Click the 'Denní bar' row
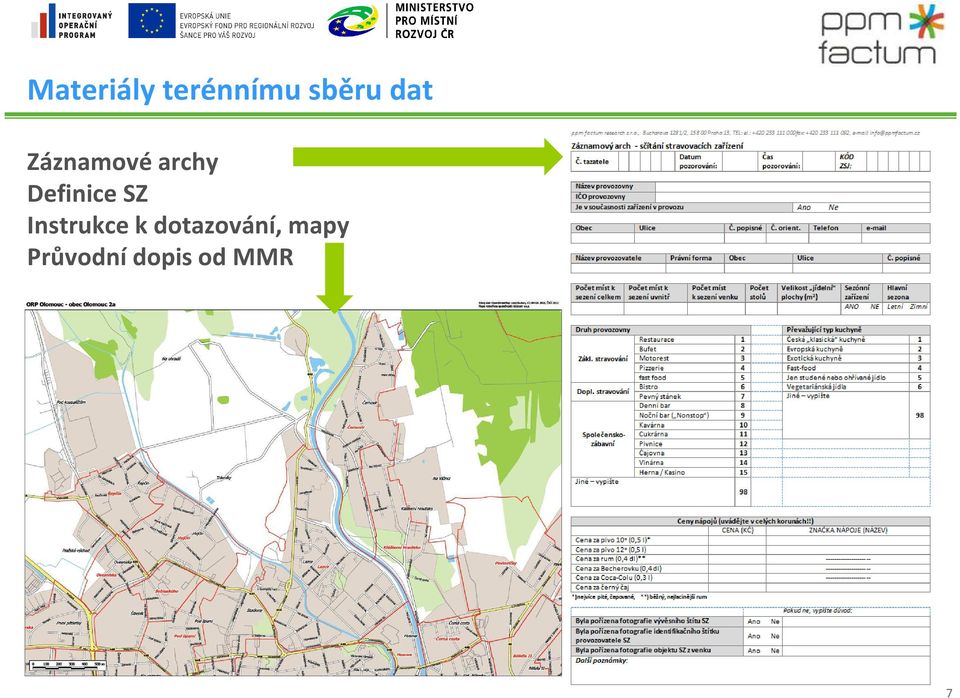Screen dimensions: 960x698 pyautogui.click(x=692, y=405)
